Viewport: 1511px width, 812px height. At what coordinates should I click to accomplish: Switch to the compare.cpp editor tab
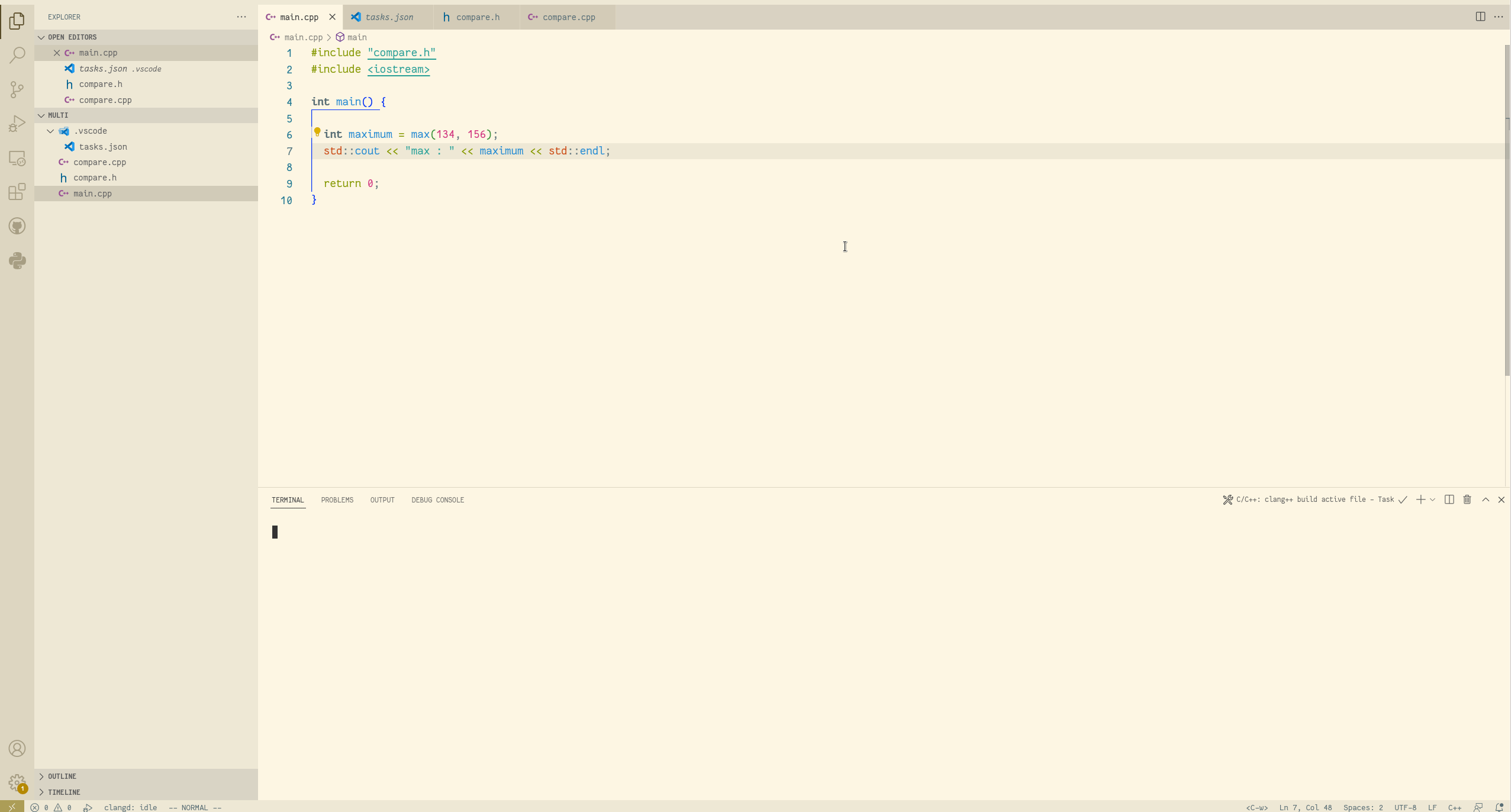pos(568,17)
